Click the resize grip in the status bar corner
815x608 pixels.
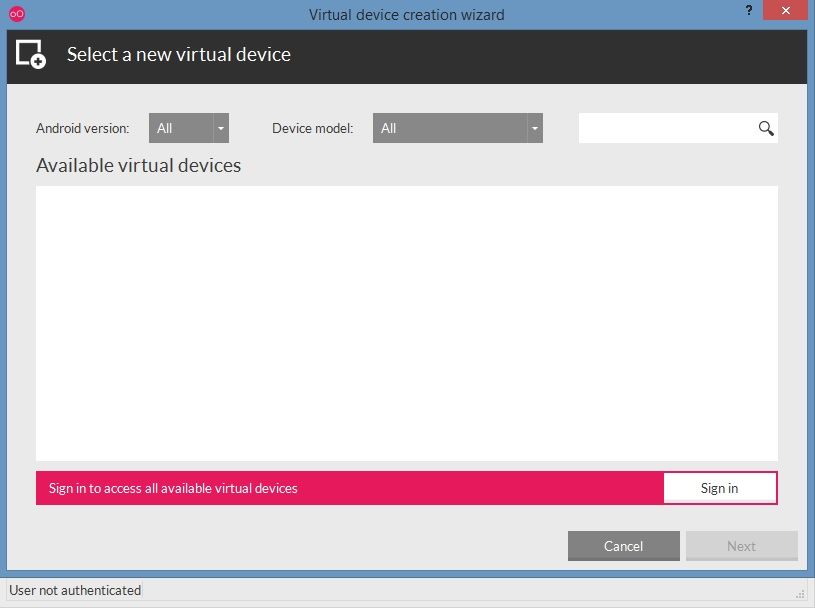[799, 592]
